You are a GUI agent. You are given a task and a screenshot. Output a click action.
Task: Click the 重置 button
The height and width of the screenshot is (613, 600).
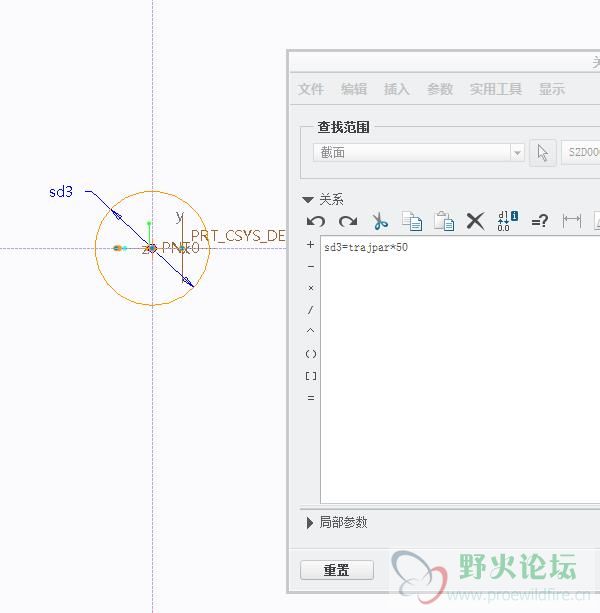(x=337, y=570)
